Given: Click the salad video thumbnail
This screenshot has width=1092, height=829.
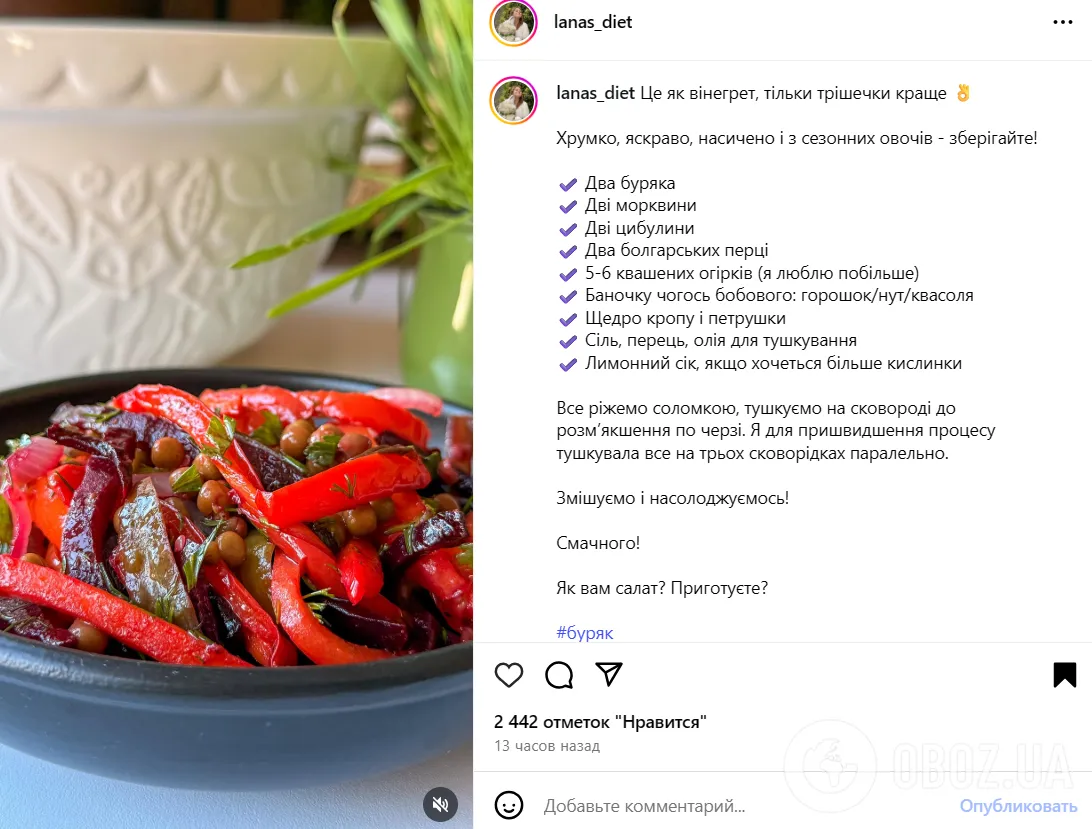Looking at the screenshot, I should (237, 414).
